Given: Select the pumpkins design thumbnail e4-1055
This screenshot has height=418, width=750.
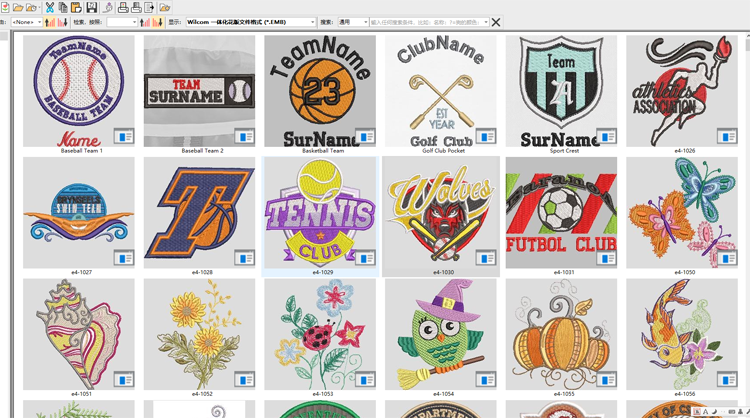Looking at the screenshot, I should coord(561,334).
